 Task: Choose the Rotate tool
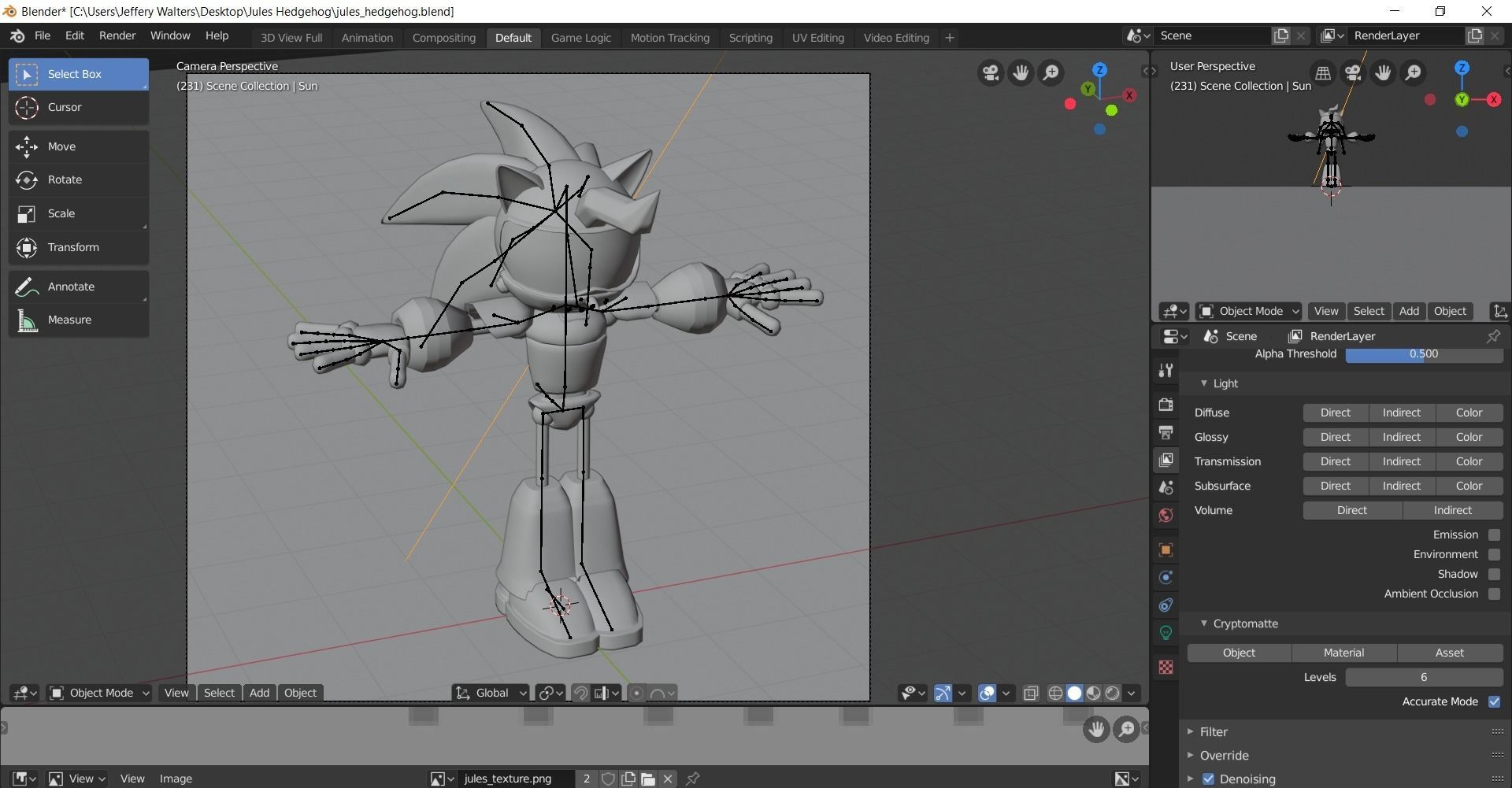coord(79,179)
